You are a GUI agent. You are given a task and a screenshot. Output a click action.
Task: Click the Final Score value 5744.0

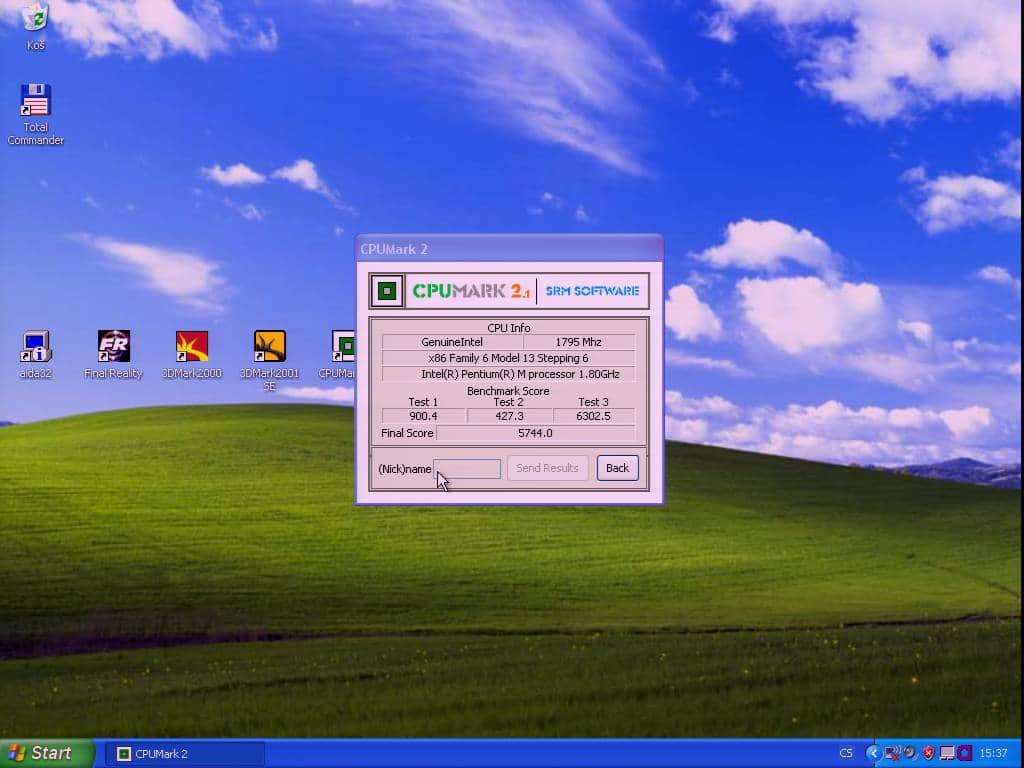pyautogui.click(x=535, y=433)
